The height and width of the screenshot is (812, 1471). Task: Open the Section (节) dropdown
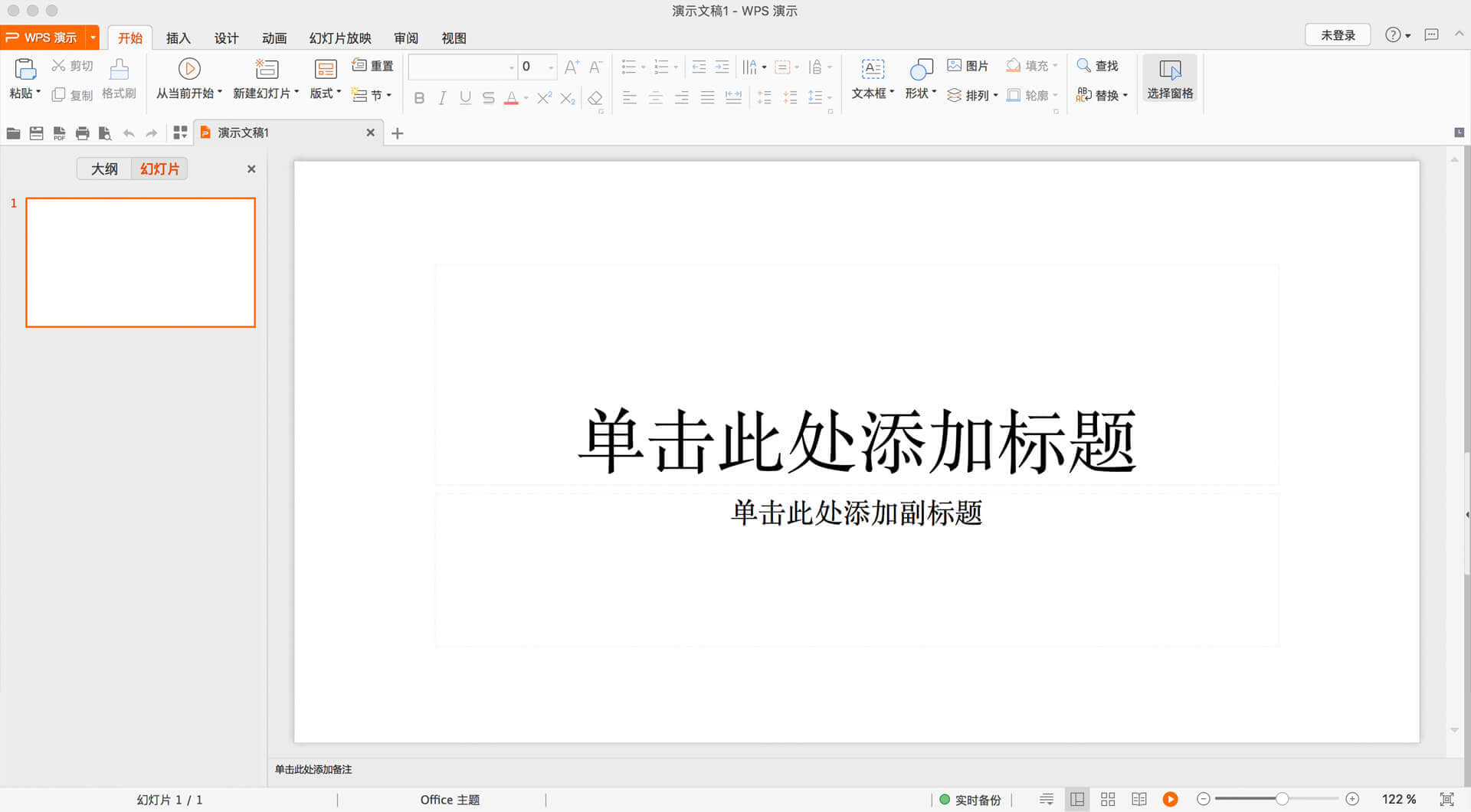point(372,95)
